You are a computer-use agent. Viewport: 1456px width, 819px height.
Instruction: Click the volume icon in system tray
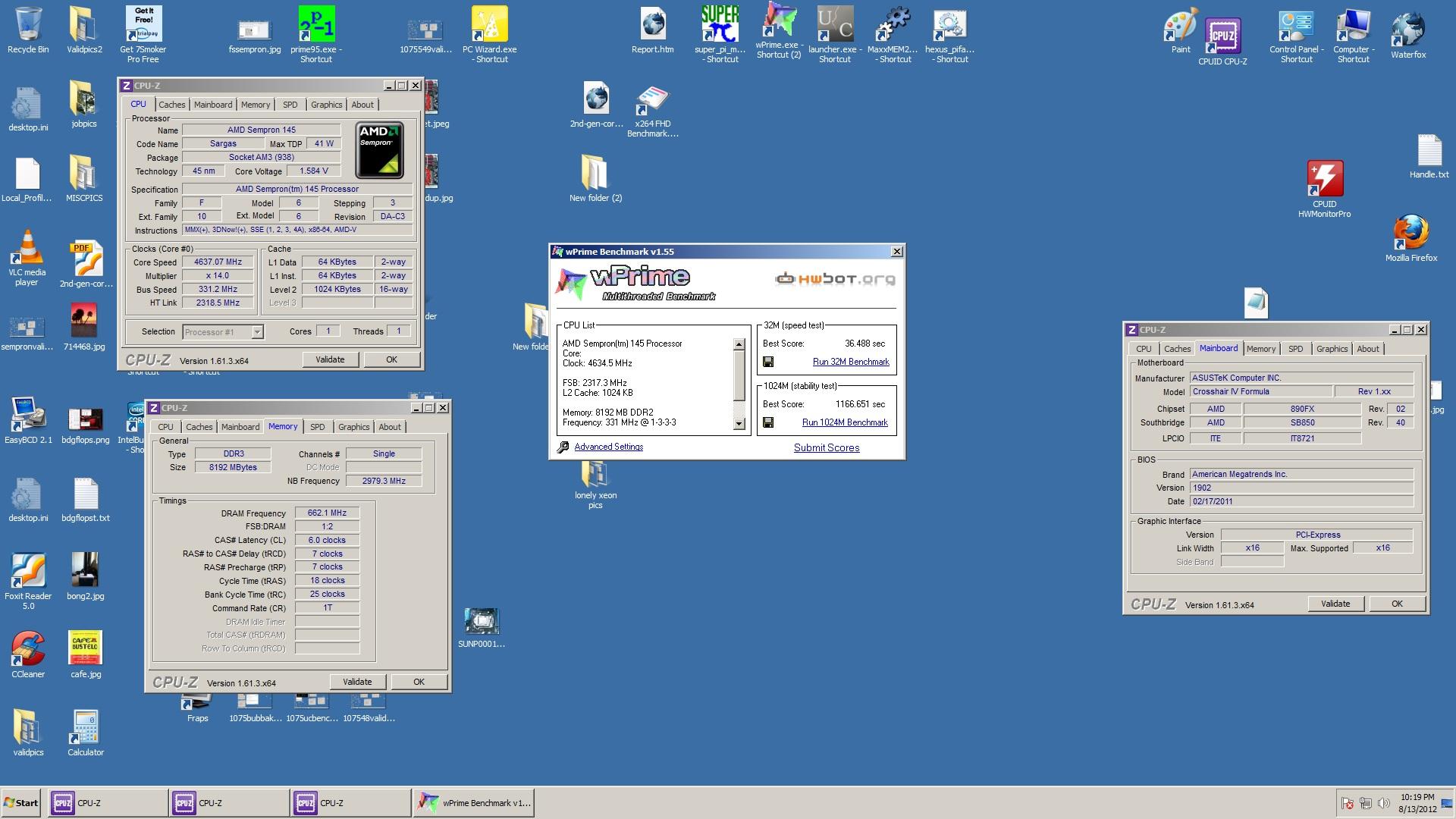tap(1383, 803)
